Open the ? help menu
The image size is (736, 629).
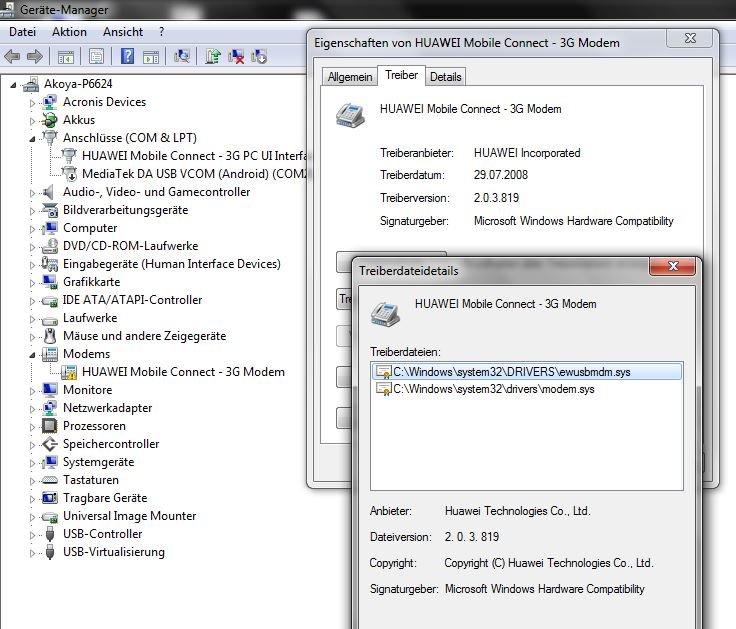point(161,32)
